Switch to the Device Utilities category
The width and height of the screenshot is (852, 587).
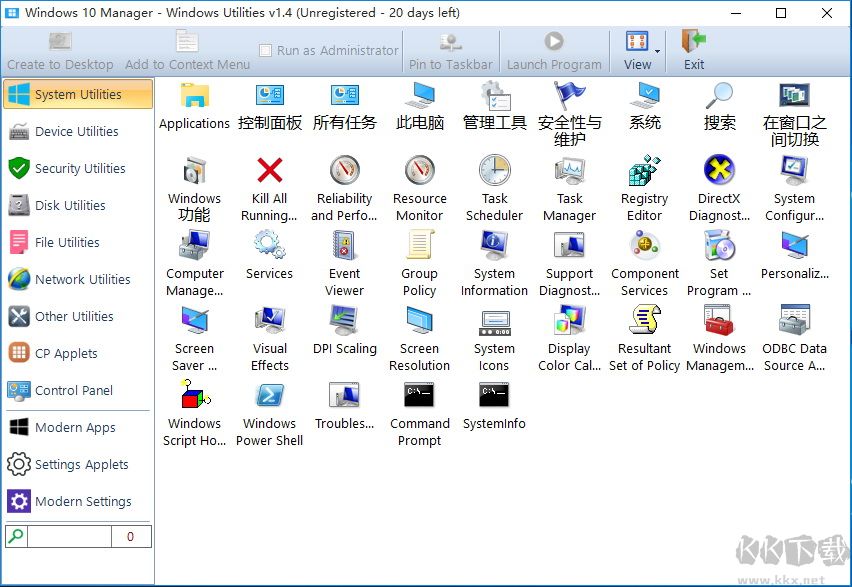[x=77, y=131]
